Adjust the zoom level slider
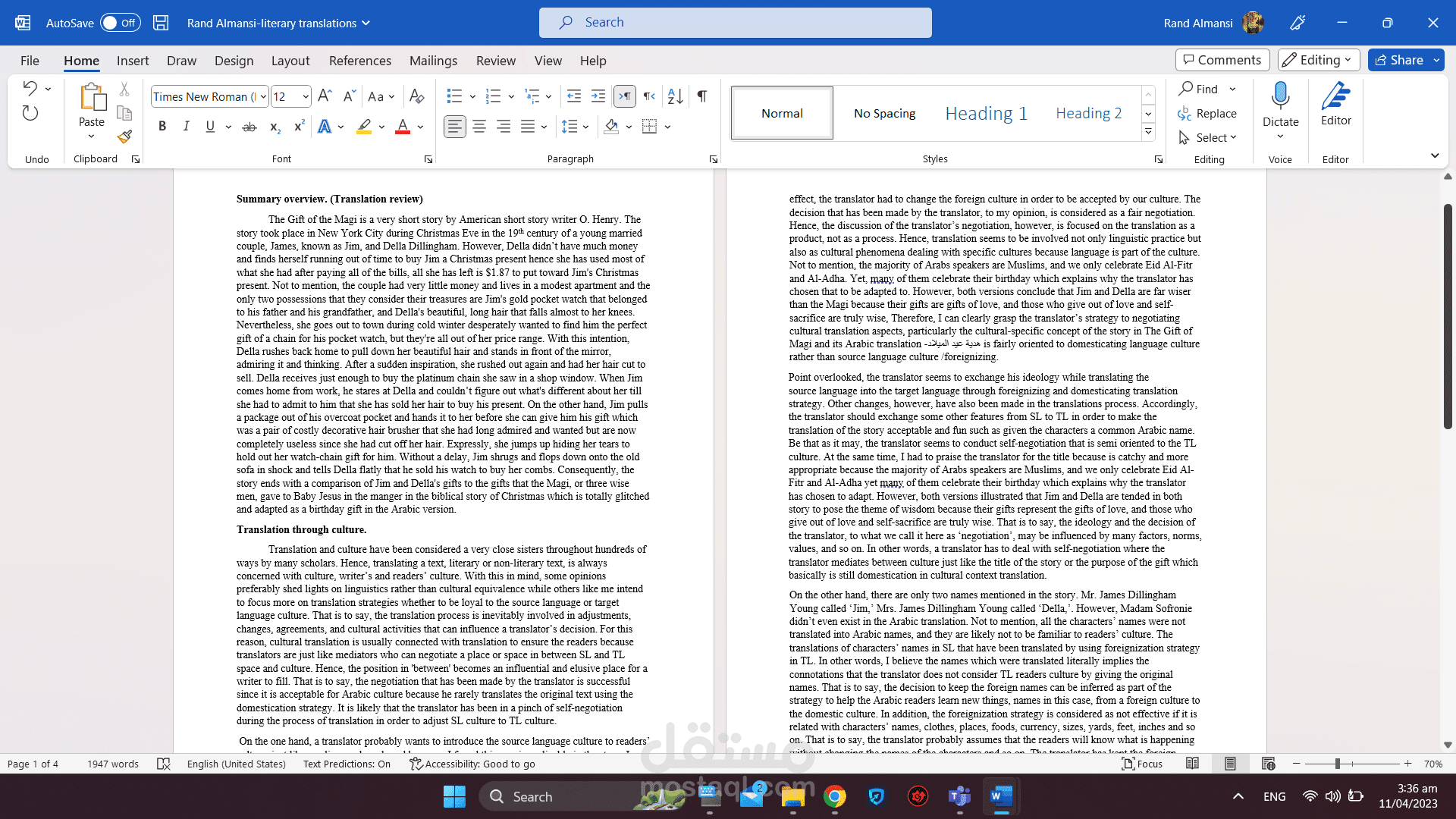Image resolution: width=1456 pixels, height=819 pixels. (x=1338, y=764)
